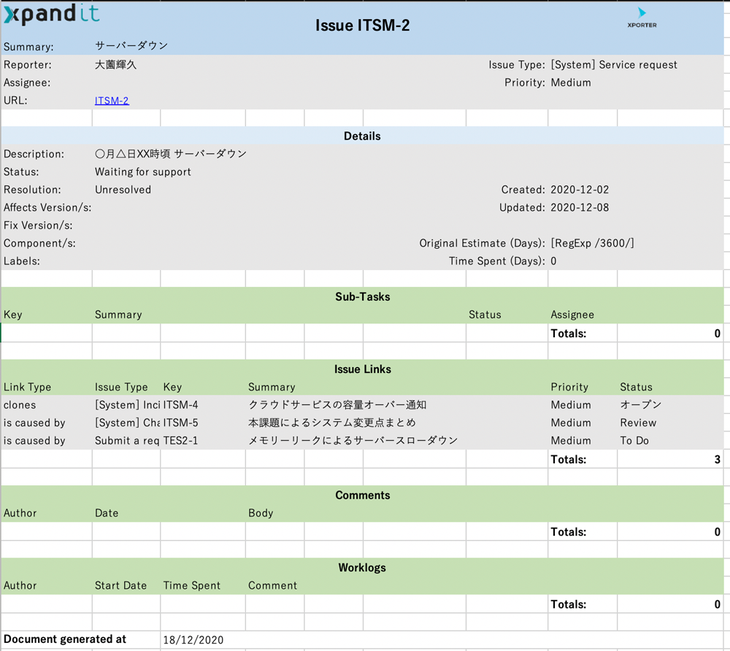Click summary 本課題によるシステム変更点まとめ
Viewport: 730px width, 651px height.
(x=332, y=422)
